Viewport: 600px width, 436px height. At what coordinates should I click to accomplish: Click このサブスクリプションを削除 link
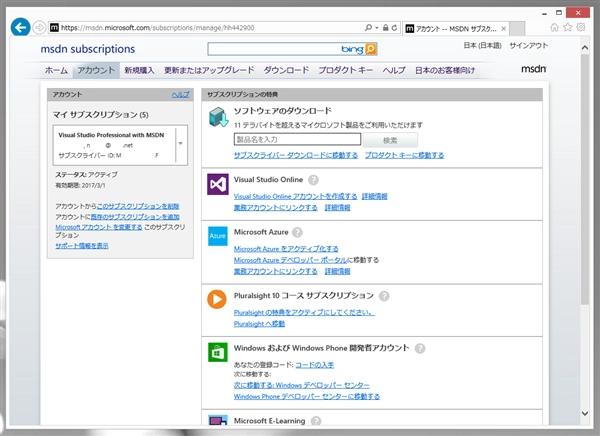click(138, 206)
